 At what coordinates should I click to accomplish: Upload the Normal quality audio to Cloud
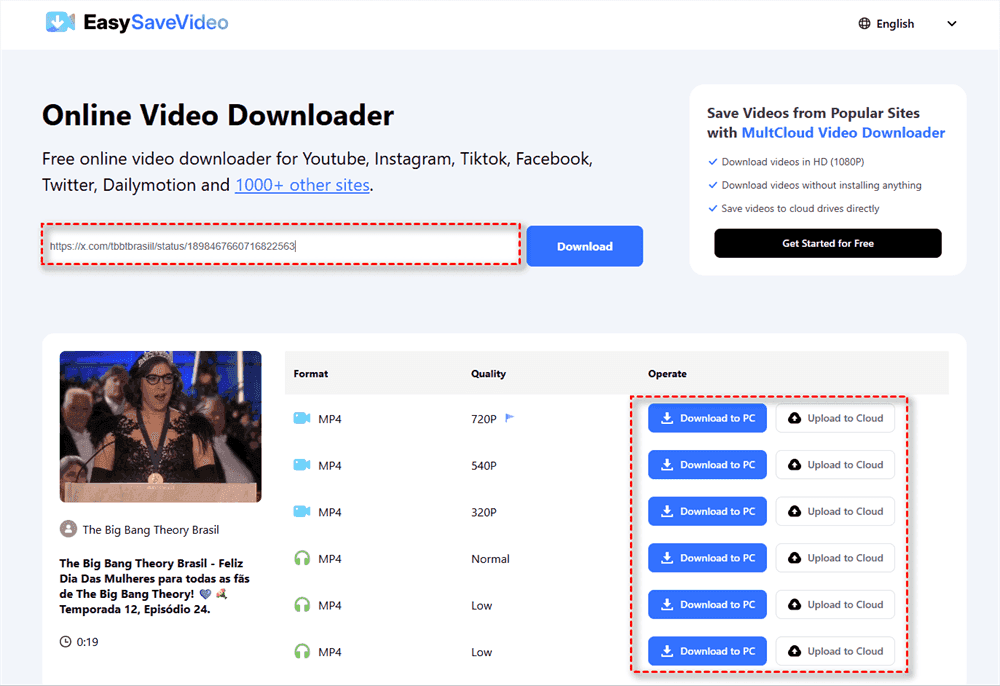point(835,558)
